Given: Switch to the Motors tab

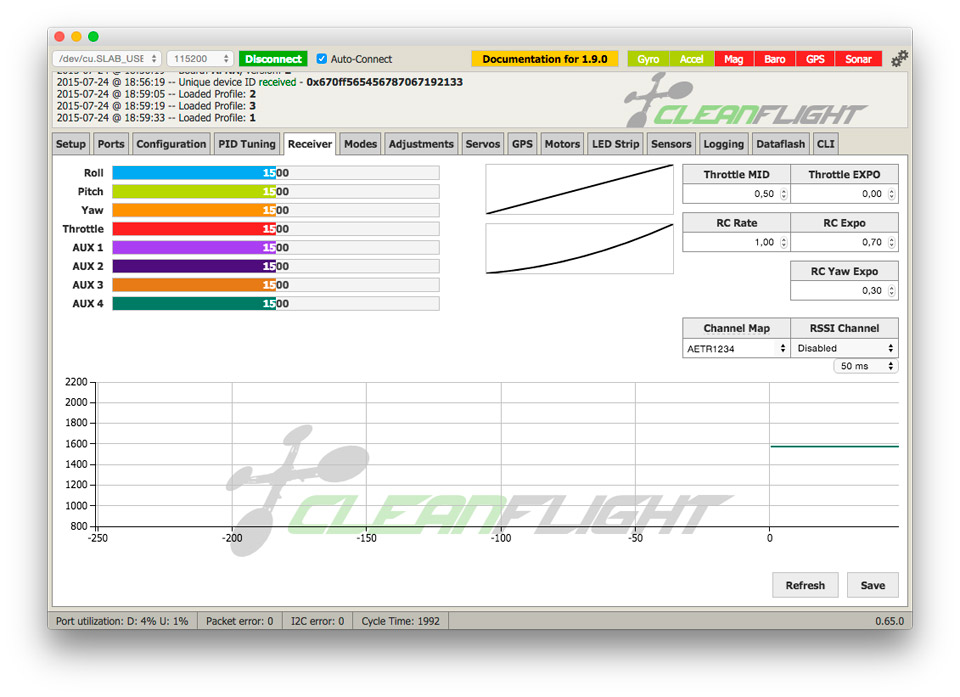Looking at the screenshot, I should pos(562,144).
